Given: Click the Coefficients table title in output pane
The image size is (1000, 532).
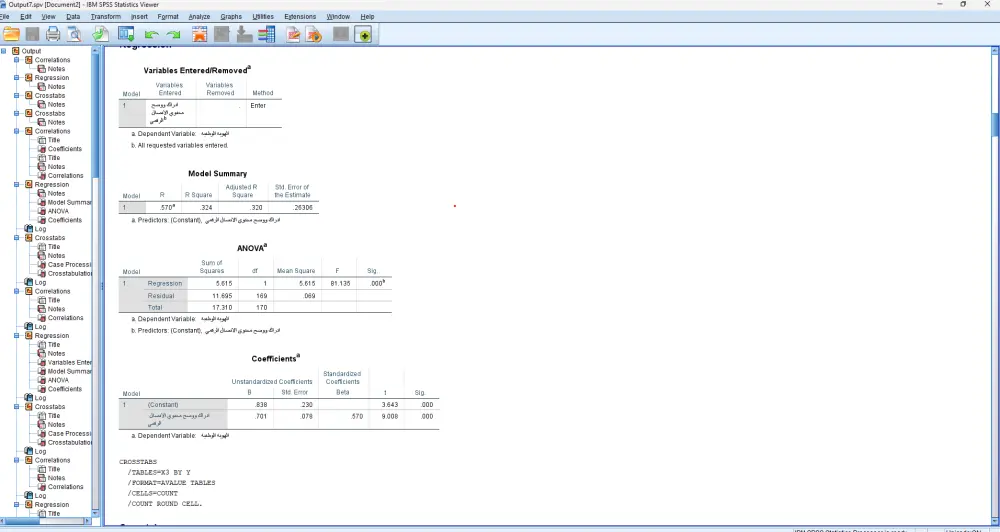Looking at the screenshot, I should coord(276,358).
